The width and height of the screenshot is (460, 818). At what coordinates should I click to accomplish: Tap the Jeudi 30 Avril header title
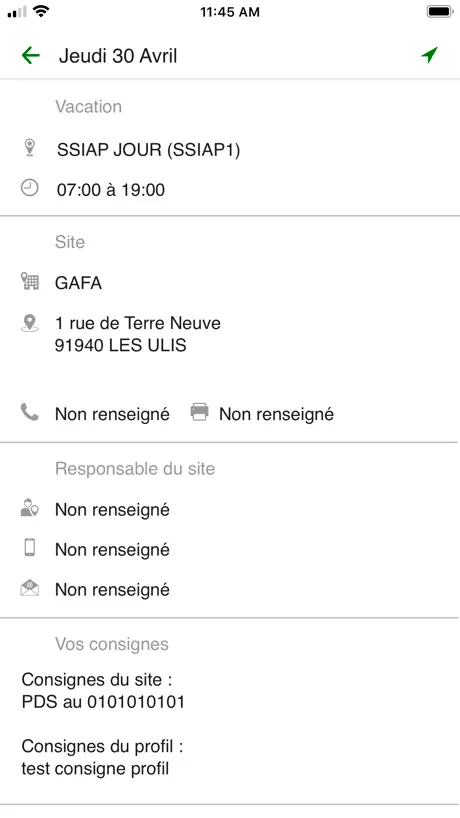tap(118, 56)
